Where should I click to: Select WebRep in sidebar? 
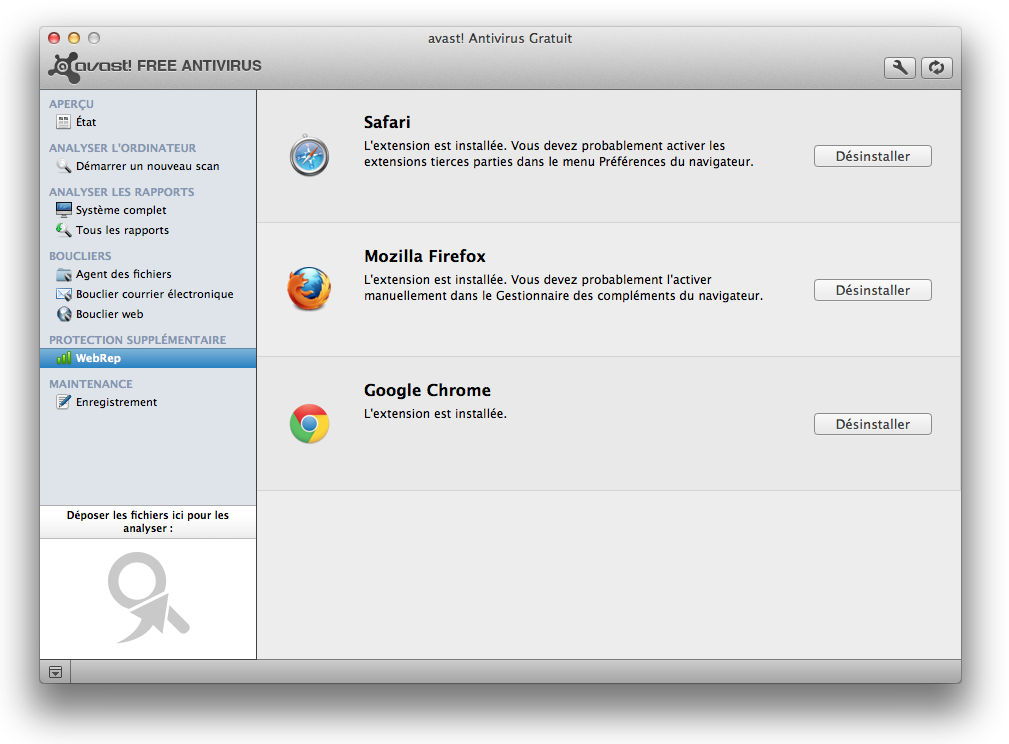coord(97,358)
